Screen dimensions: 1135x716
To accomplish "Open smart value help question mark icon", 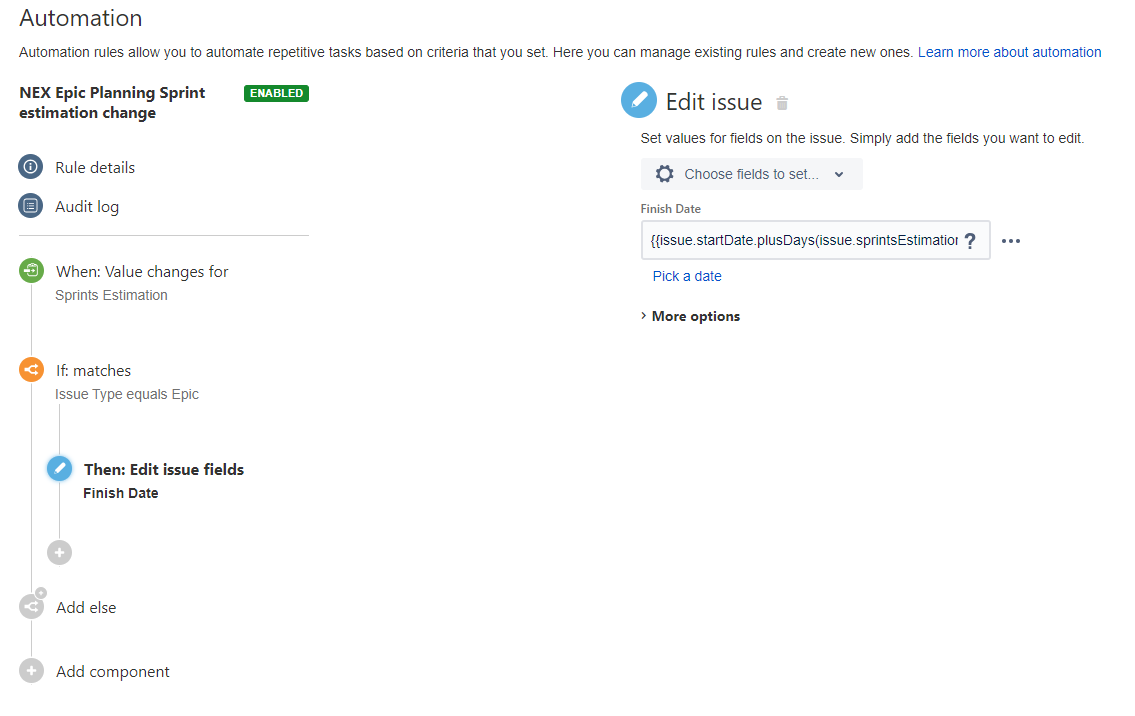I will point(970,240).
